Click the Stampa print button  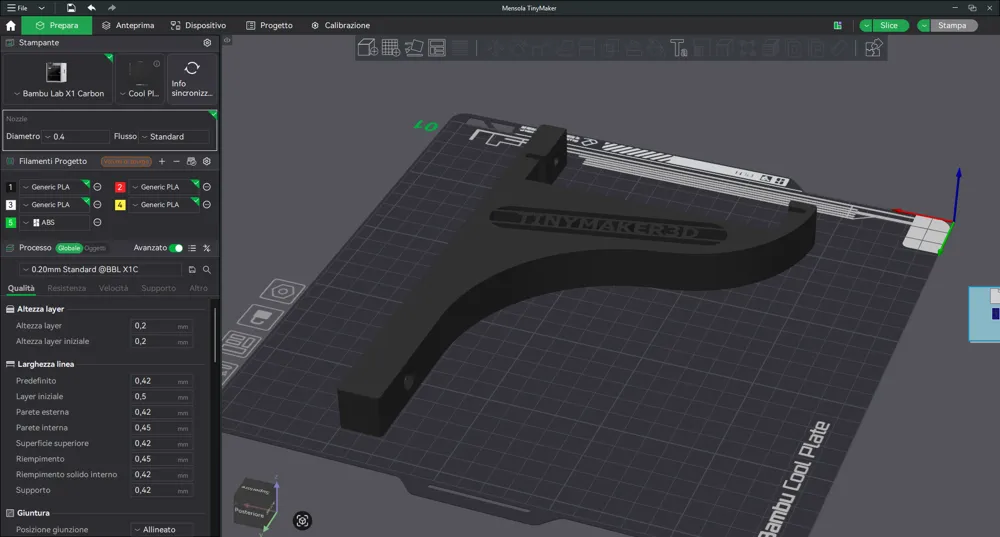point(953,26)
